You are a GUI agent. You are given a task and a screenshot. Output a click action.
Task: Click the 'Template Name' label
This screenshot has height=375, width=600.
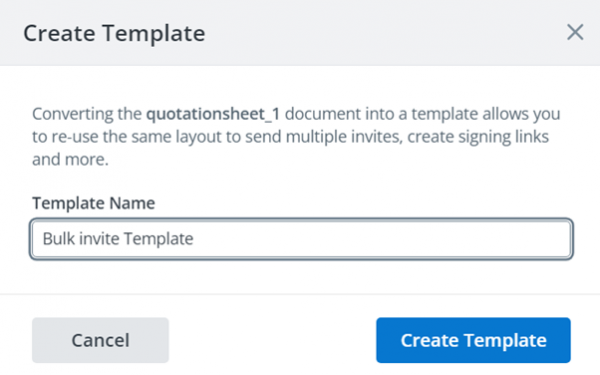coord(94,203)
